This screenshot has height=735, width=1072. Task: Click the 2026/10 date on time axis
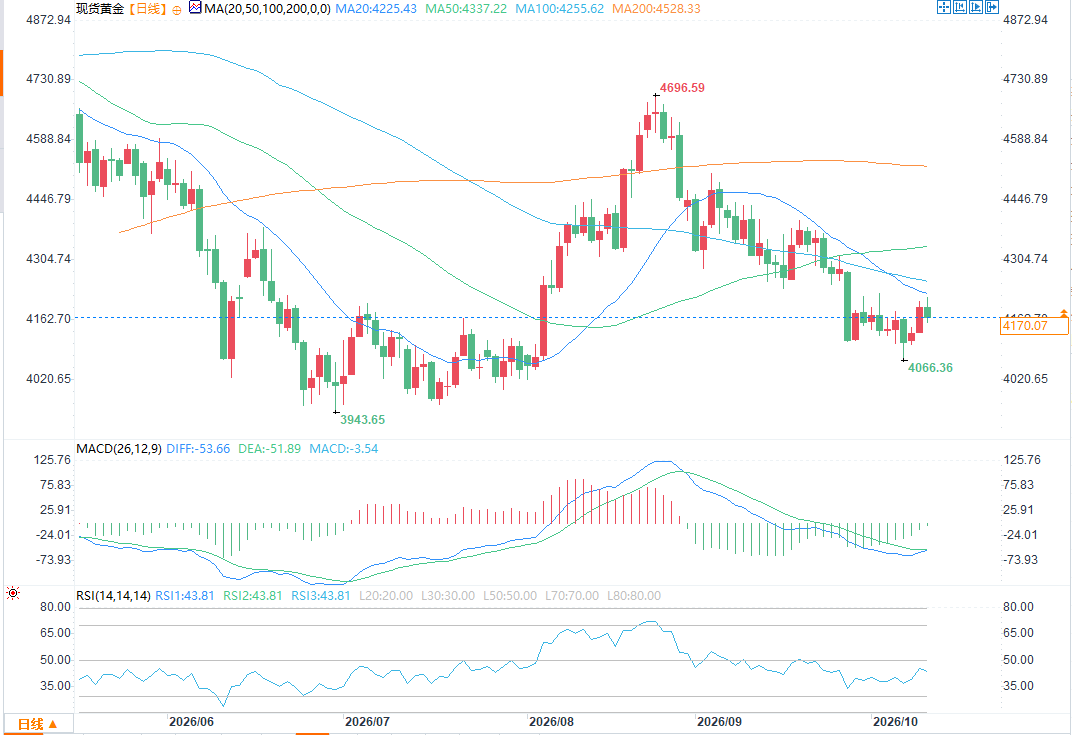tap(895, 722)
